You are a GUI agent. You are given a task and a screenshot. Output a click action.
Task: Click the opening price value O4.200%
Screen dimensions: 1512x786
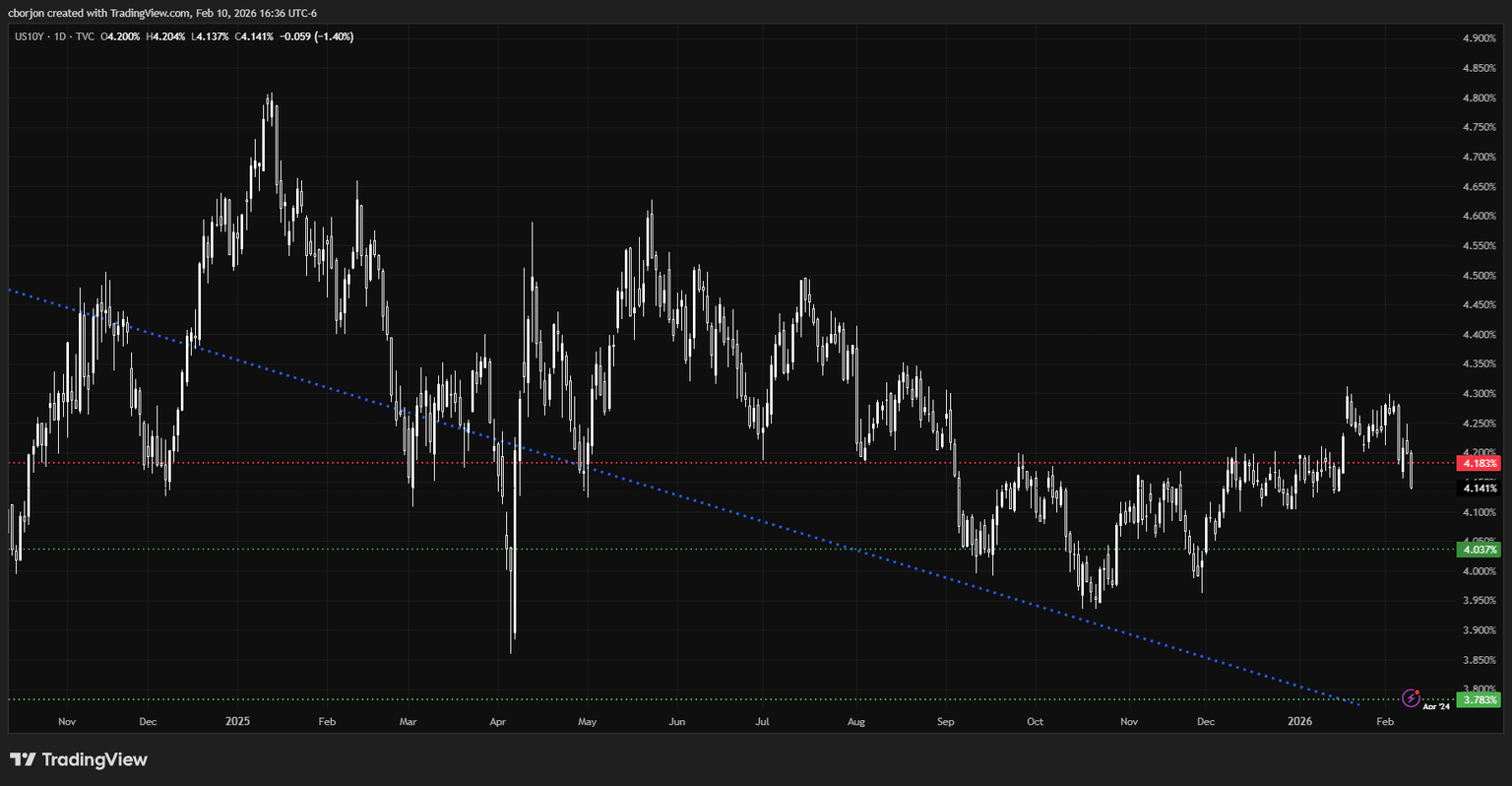(120, 36)
